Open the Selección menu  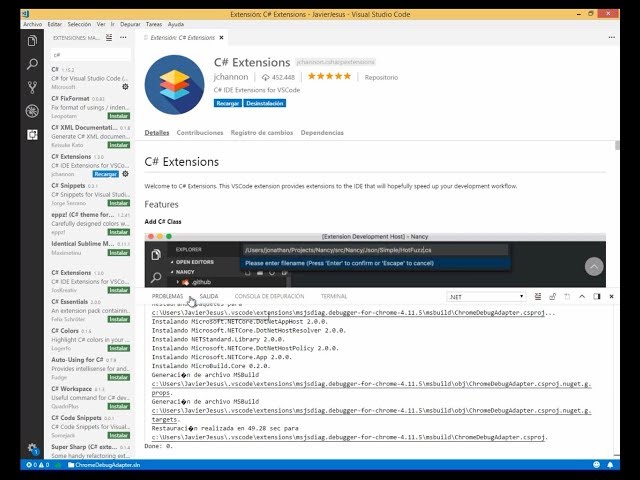pos(79,24)
